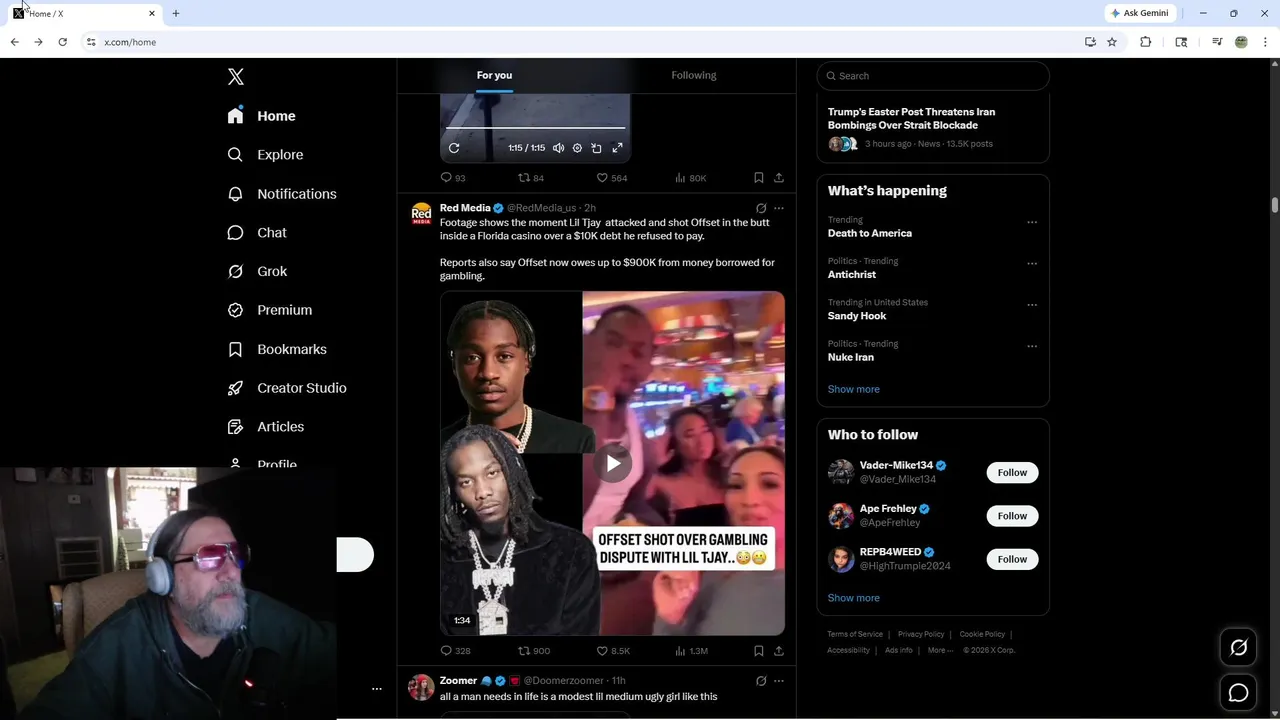Show more under Who to follow
The width and height of the screenshot is (1280, 720).
[854, 598]
